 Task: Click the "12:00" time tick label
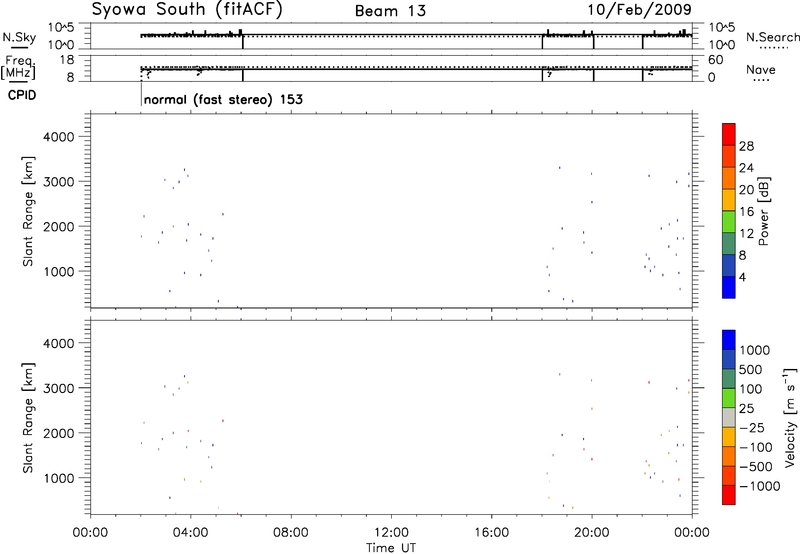391,533
